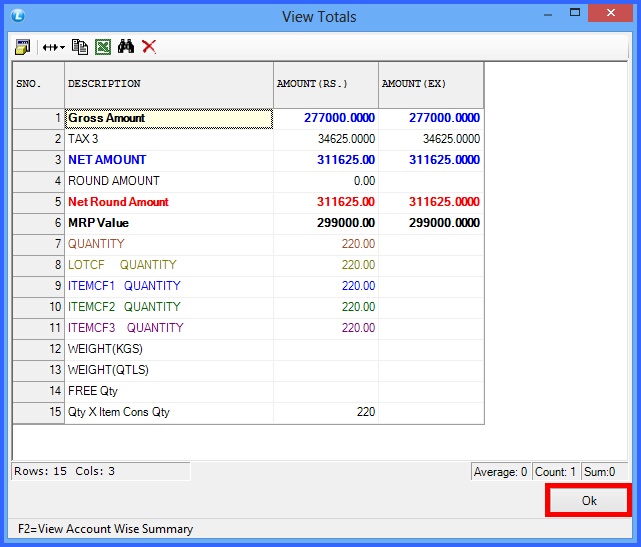
Task: Click ROUND AMOUNT value 0.00
Action: pyautogui.click(x=326, y=181)
